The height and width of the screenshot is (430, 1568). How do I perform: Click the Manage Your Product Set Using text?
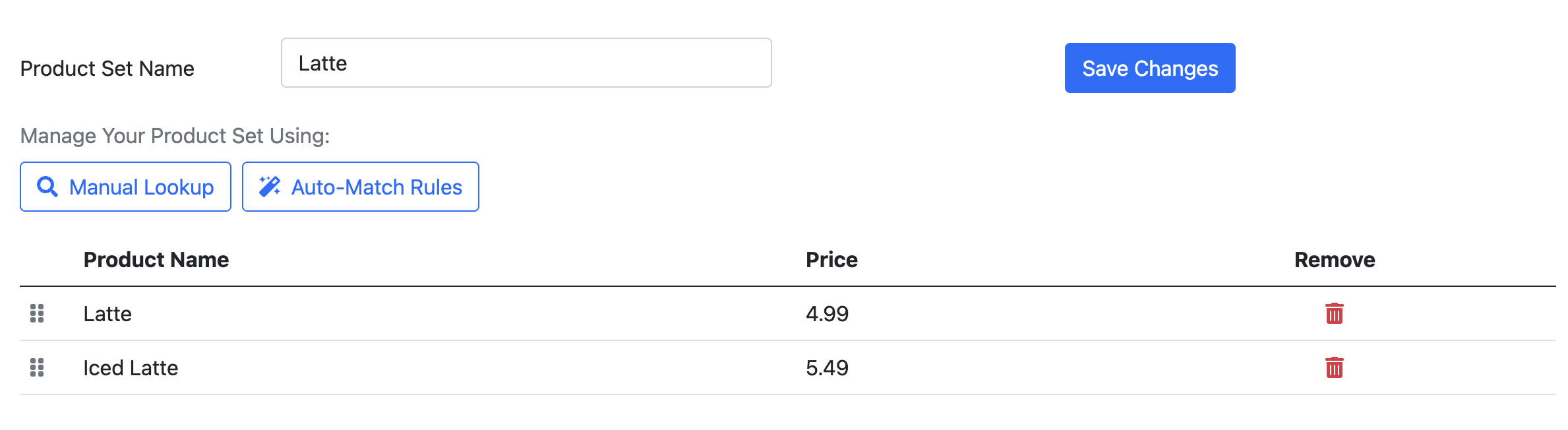pyautogui.click(x=175, y=136)
